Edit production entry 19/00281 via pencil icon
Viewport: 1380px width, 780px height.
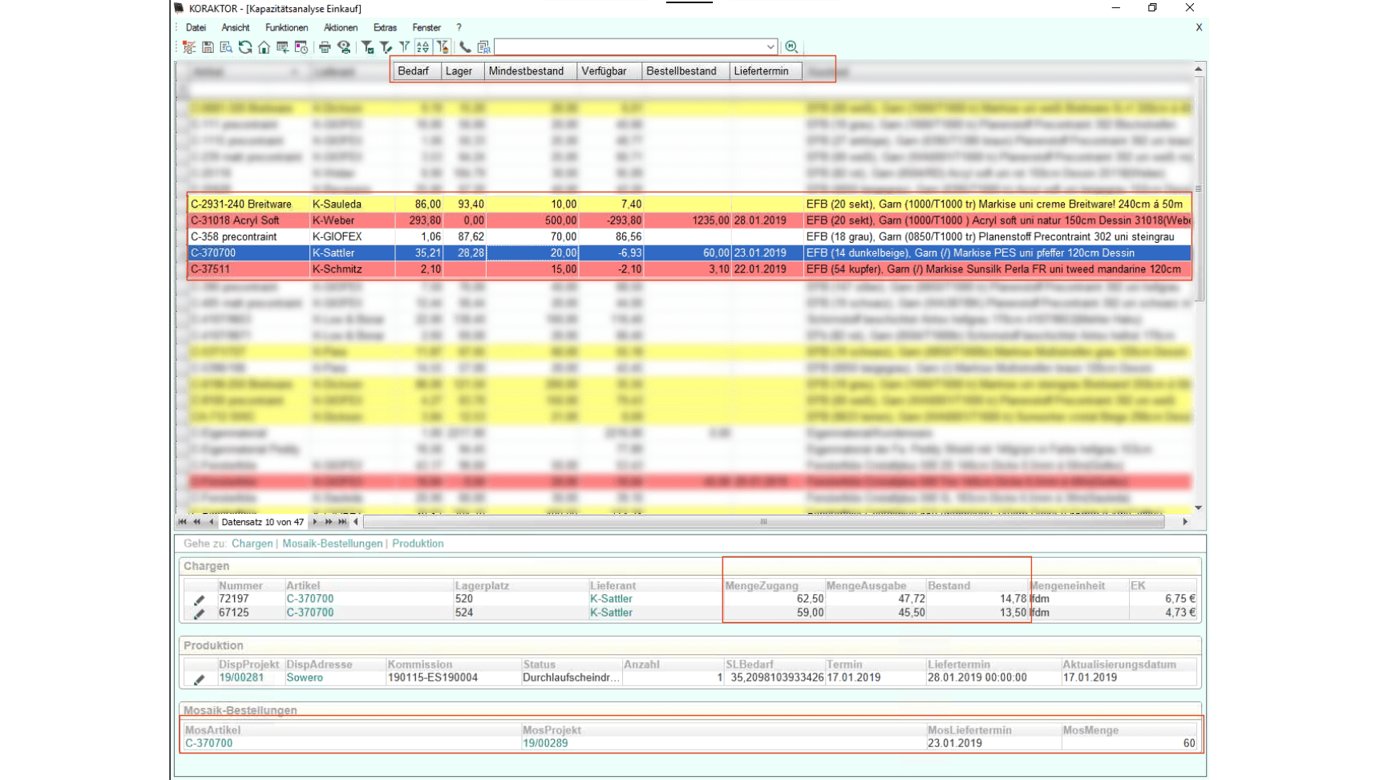click(199, 679)
